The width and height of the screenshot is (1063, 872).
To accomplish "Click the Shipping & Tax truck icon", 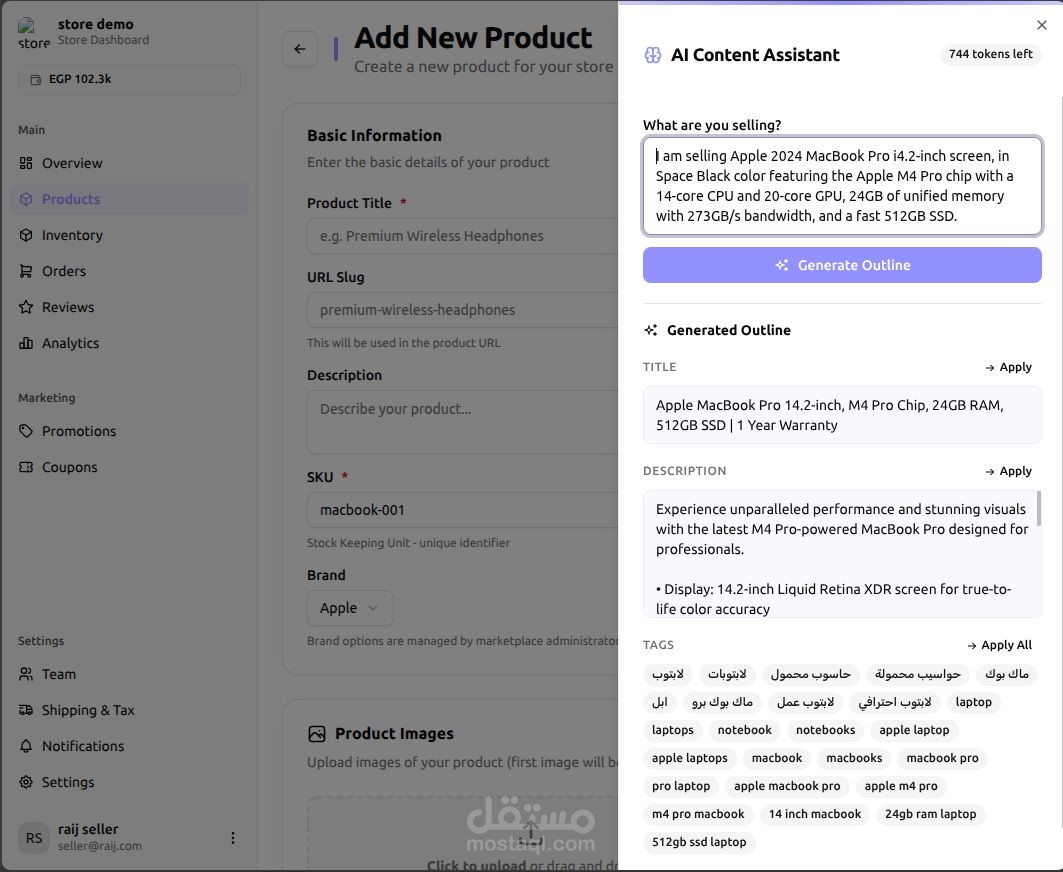I will click(x=26, y=709).
